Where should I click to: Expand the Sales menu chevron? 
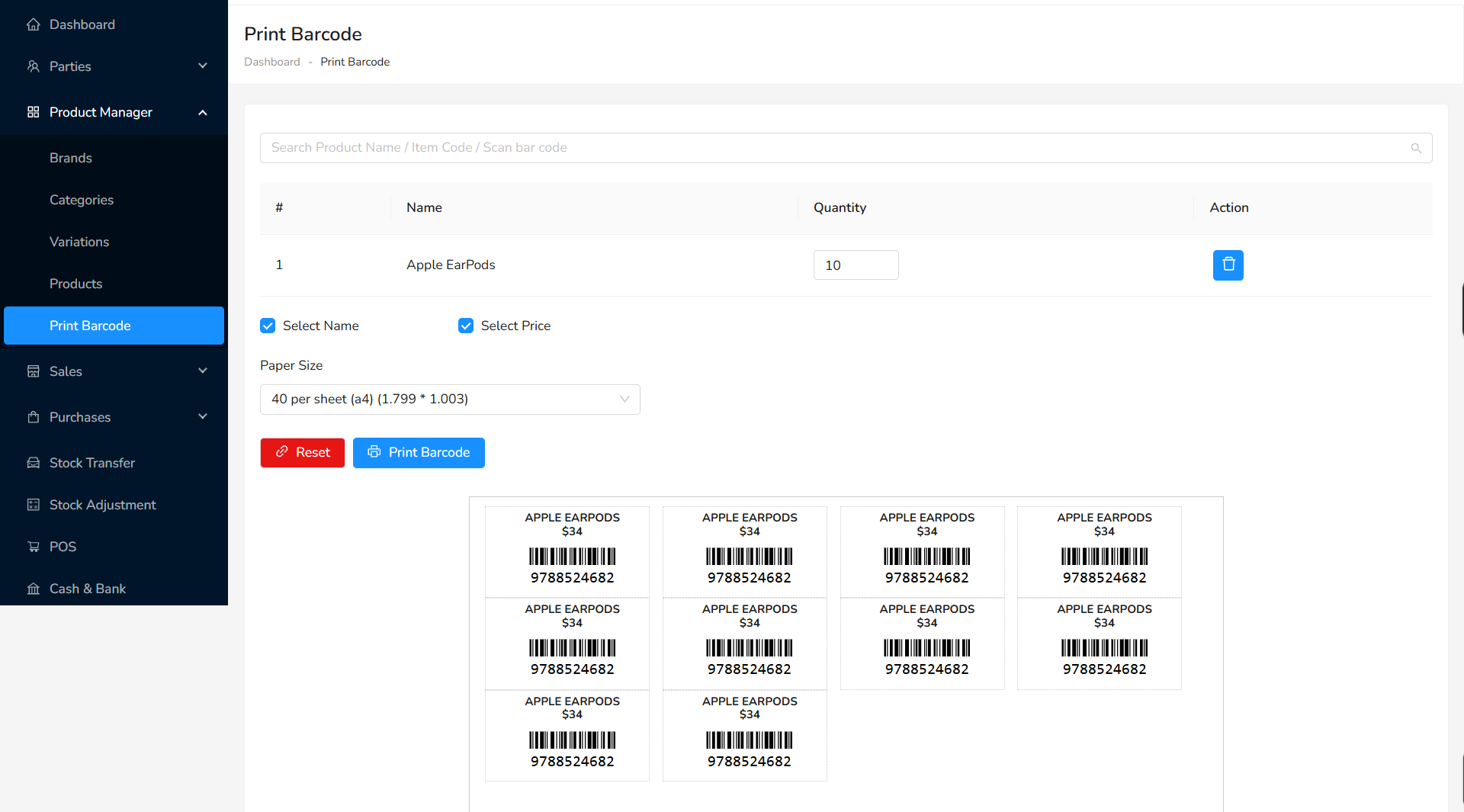(203, 371)
